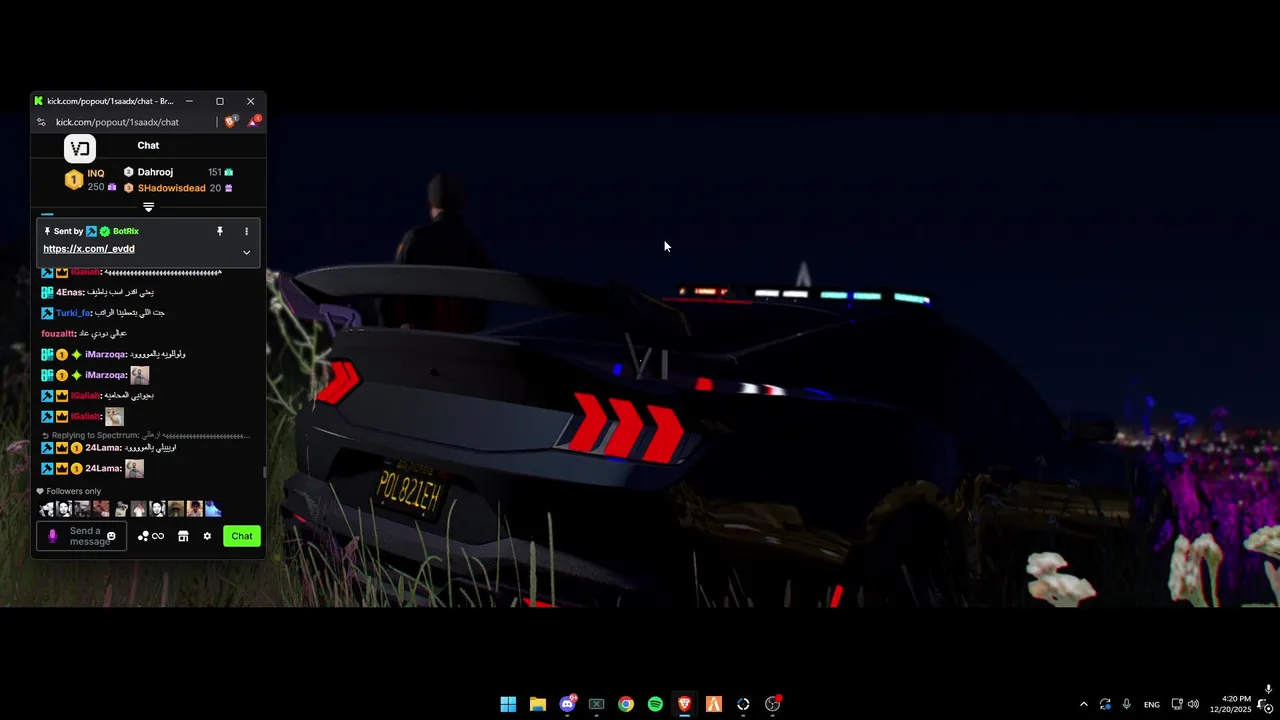The width and height of the screenshot is (1280, 720).
Task: Click the green Xbox Game Bar taskbar icon
Action: click(x=597, y=704)
